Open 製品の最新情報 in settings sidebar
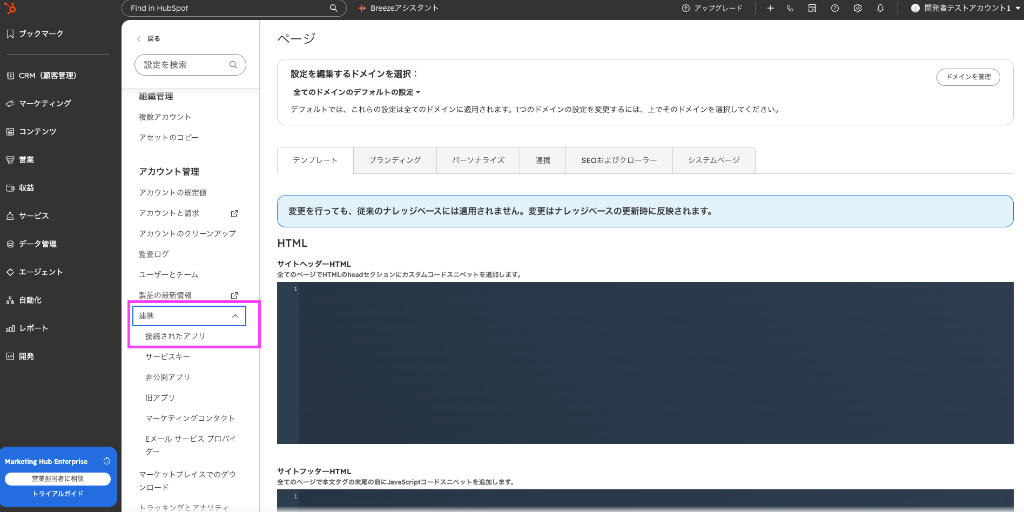1024x512 pixels. pos(165,295)
